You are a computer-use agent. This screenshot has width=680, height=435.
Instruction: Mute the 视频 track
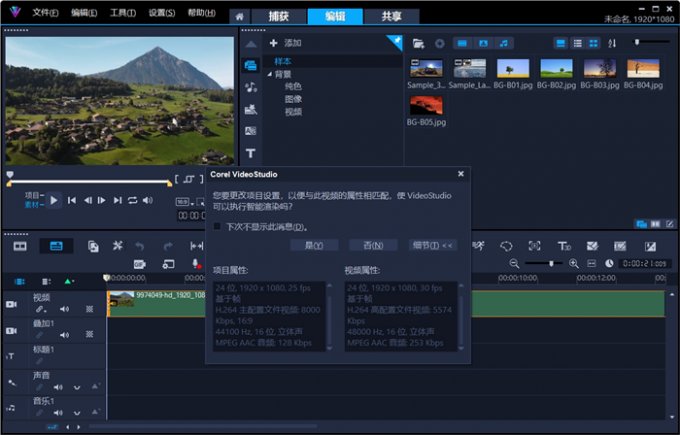click(x=65, y=309)
